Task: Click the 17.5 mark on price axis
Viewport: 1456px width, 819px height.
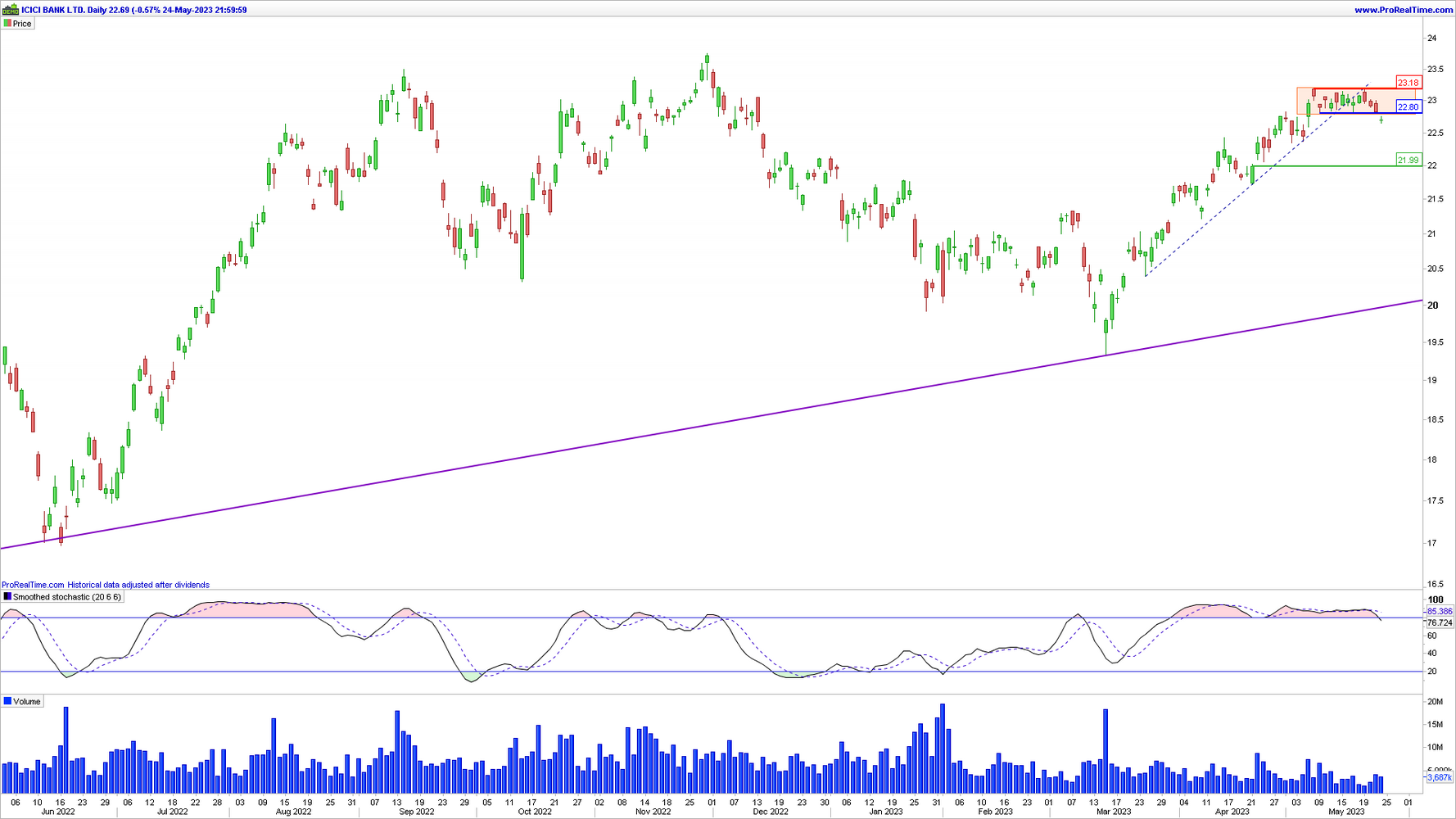Action: click(1436, 501)
